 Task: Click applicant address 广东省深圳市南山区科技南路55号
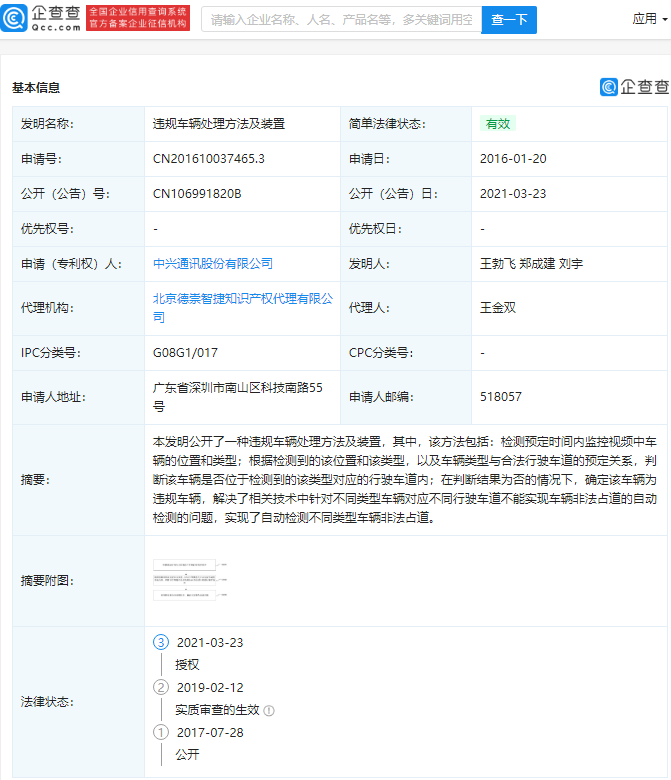[238, 397]
